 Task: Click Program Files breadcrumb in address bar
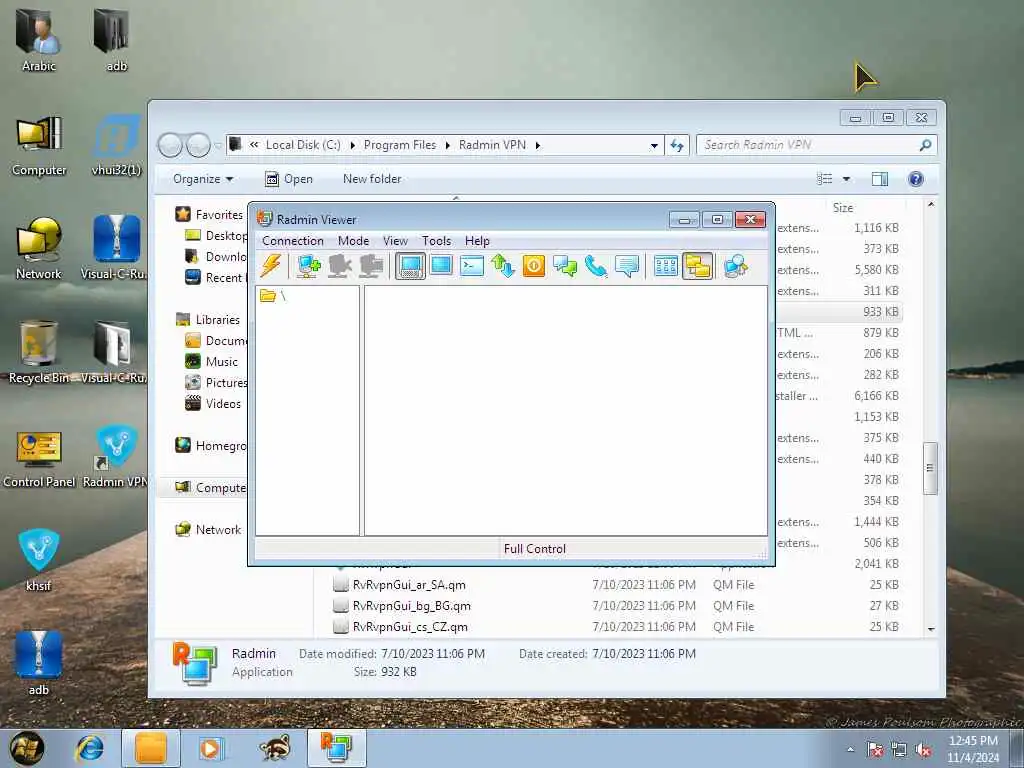[x=400, y=145]
